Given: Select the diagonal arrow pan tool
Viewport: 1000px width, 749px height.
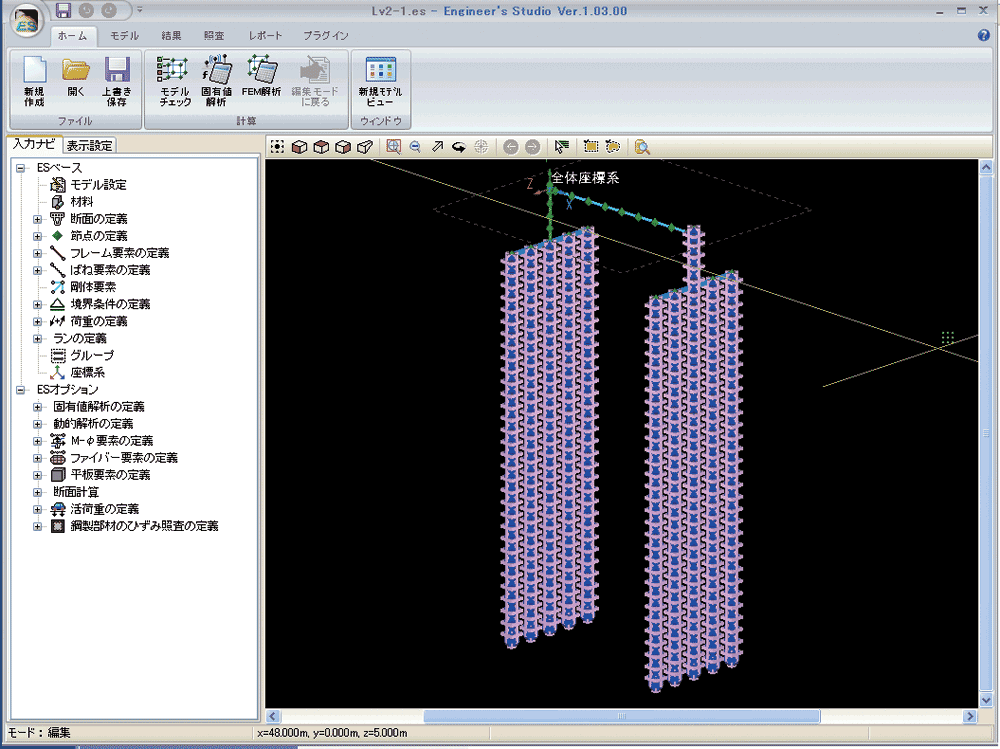Looking at the screenshot, I should point(437,147).
